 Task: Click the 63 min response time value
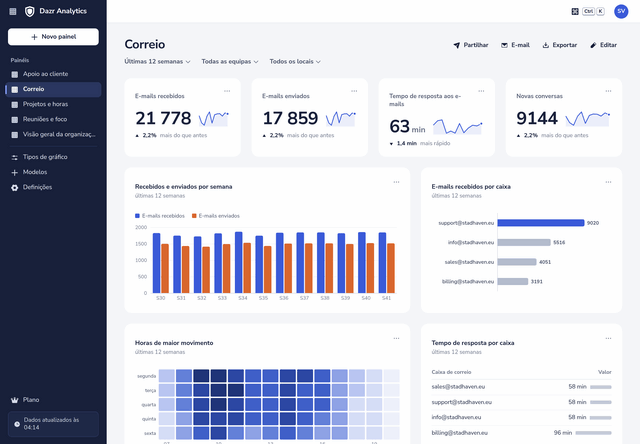coord(407,127)
